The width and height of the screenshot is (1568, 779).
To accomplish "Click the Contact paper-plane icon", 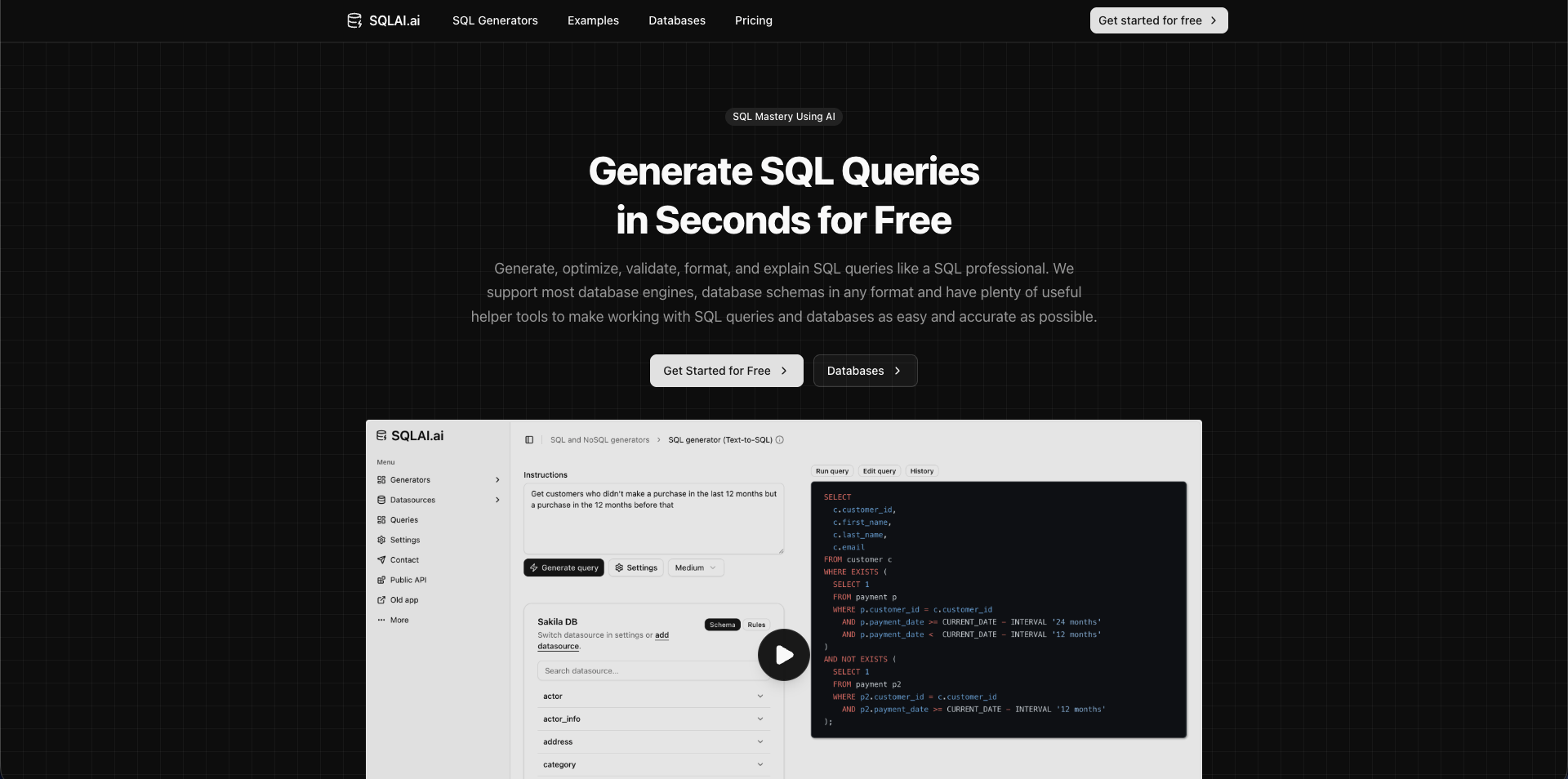I will pyautogui.click(x=381, y=560).
